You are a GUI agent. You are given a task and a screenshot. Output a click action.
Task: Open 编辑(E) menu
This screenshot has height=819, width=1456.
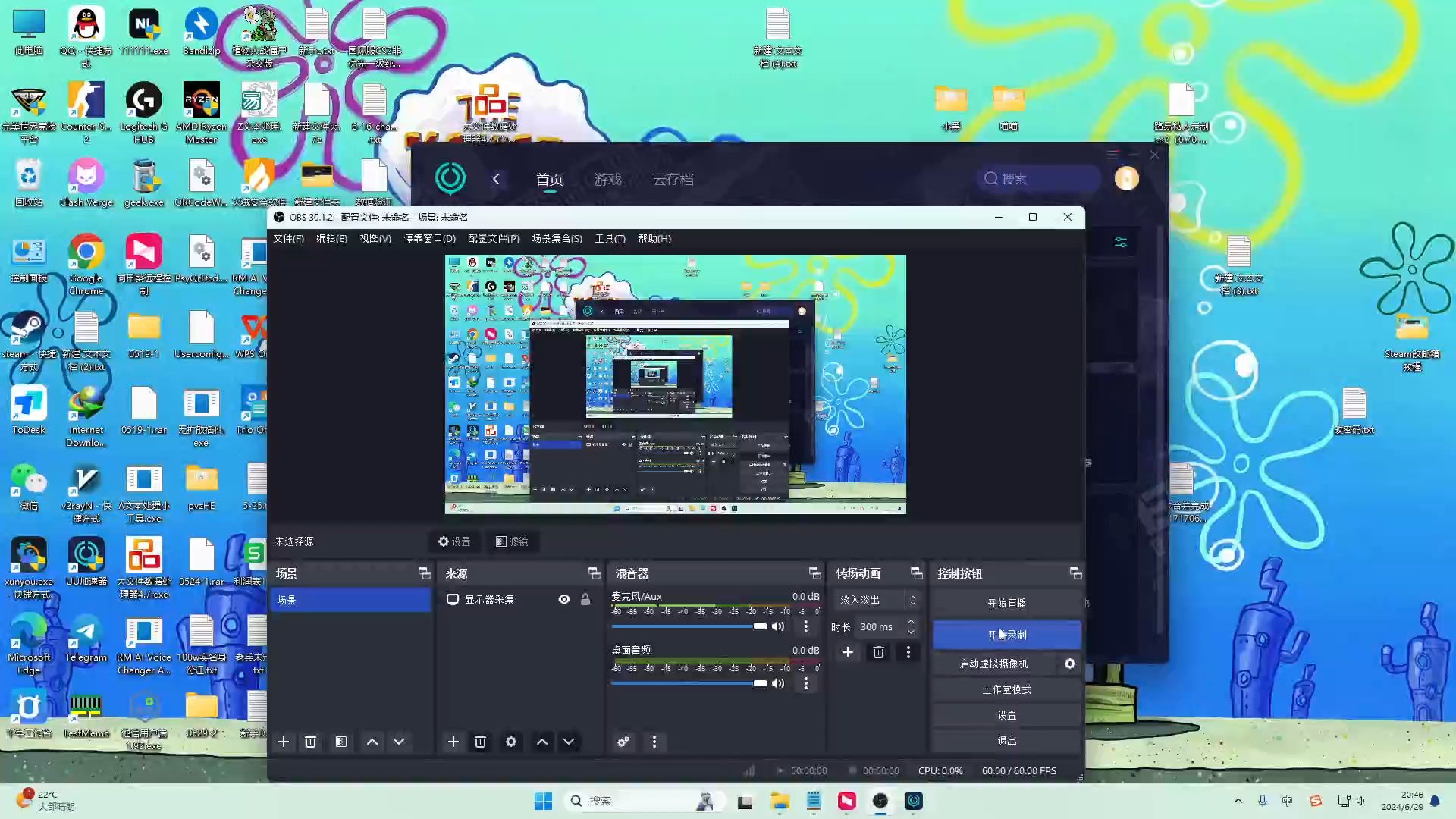(331, 238)
